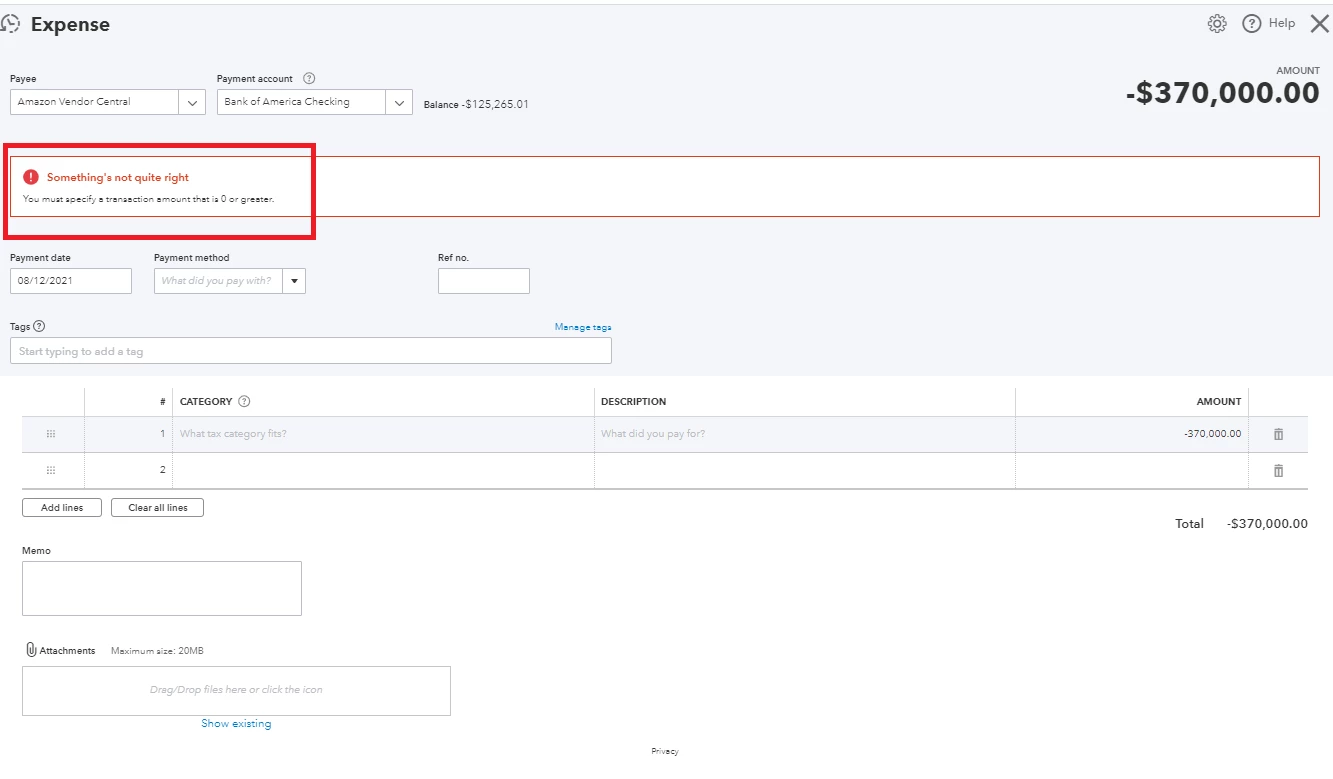Close the Expense form
This screenshot has height=779, width=1333.
pos(1319,24)
